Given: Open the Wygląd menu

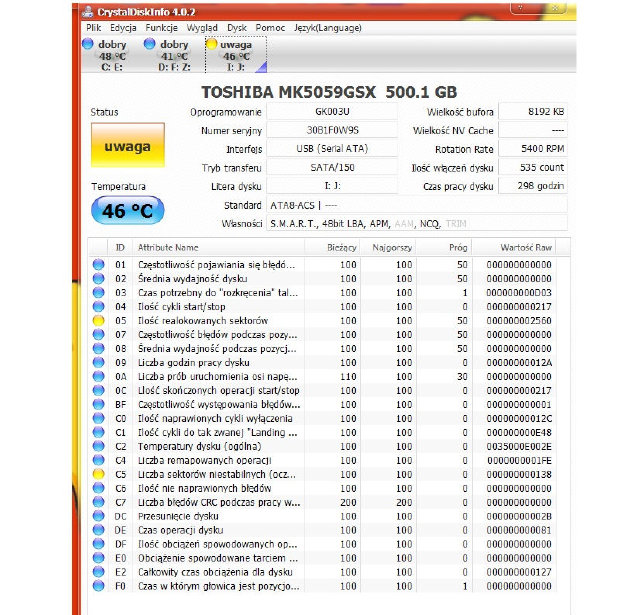Looking at the screenshot, I should click(x=202, y=28).
